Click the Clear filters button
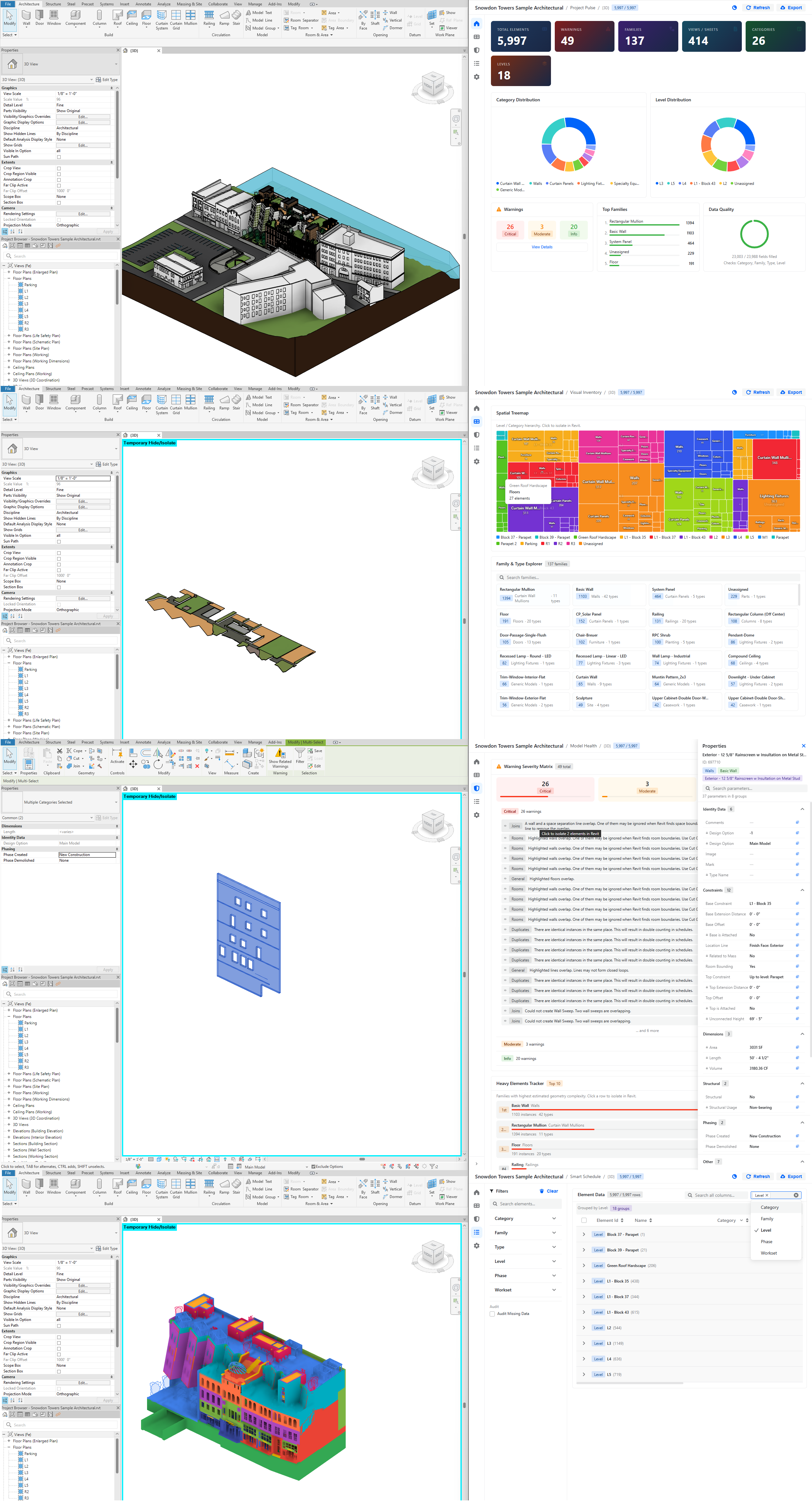812x1502 pixels. pyautogui.click(x=548, y=1191)
